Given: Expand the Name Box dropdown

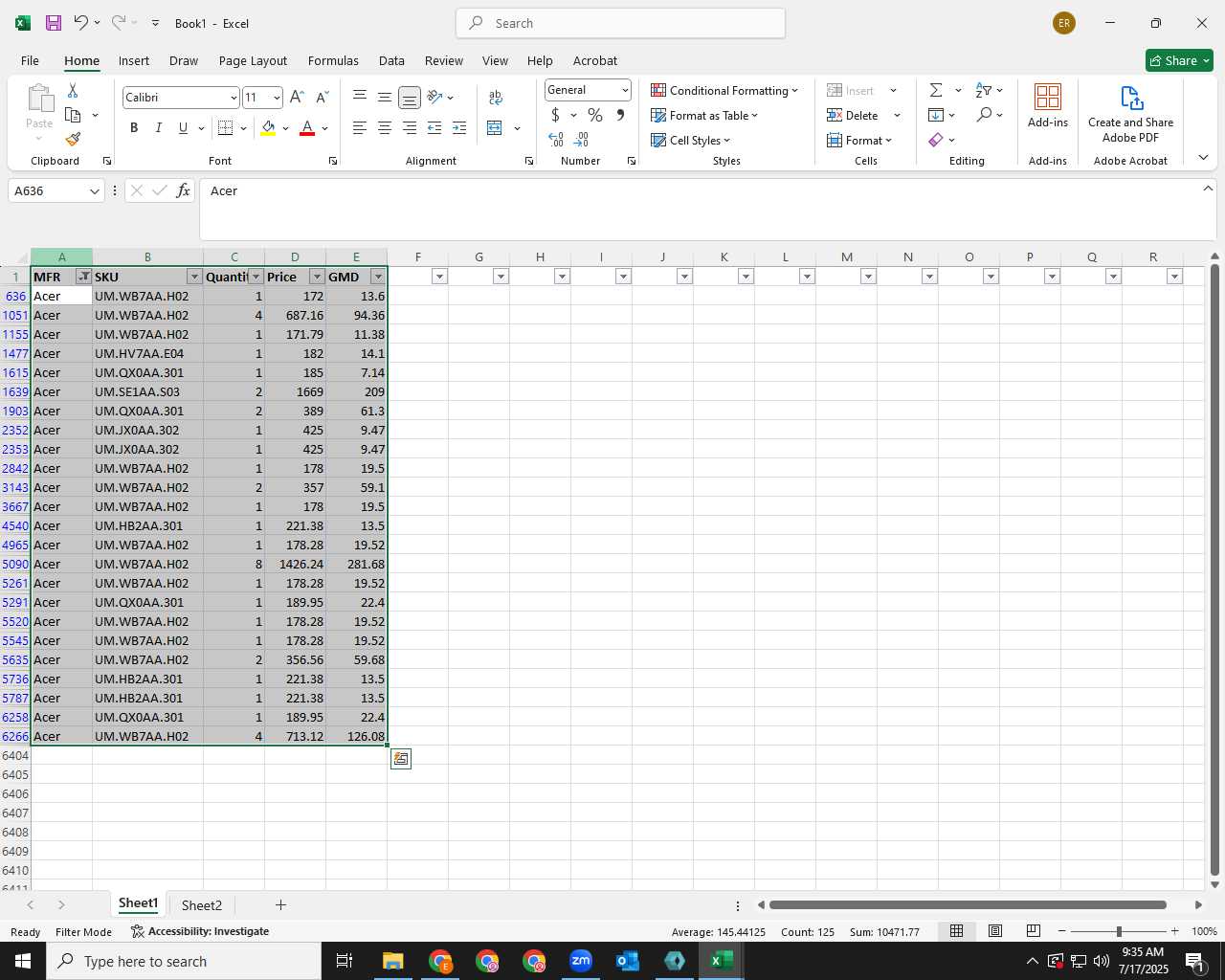Looking at the screenshot, I should tap(94, 191).
